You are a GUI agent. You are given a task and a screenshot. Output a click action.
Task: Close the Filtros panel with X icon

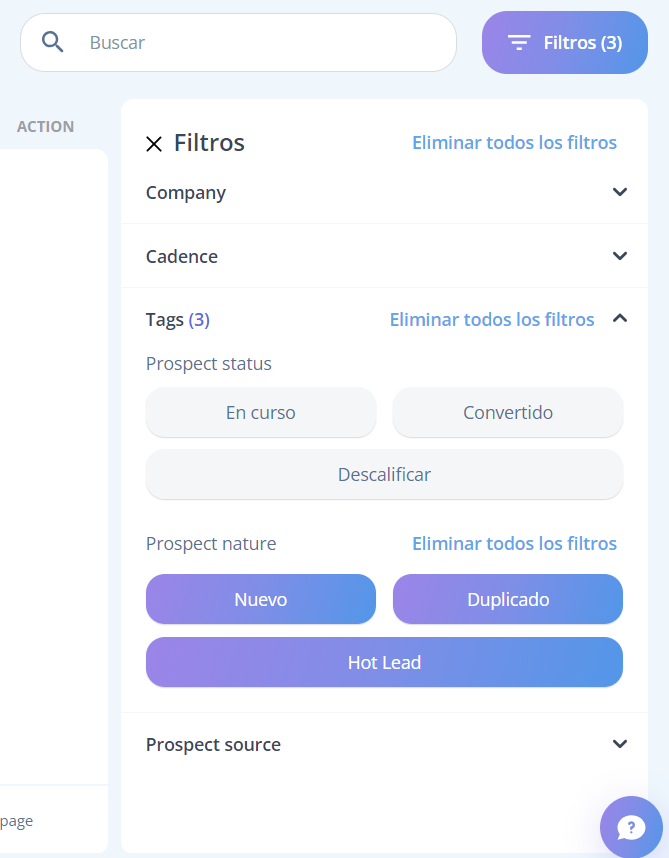click(154, 144)
